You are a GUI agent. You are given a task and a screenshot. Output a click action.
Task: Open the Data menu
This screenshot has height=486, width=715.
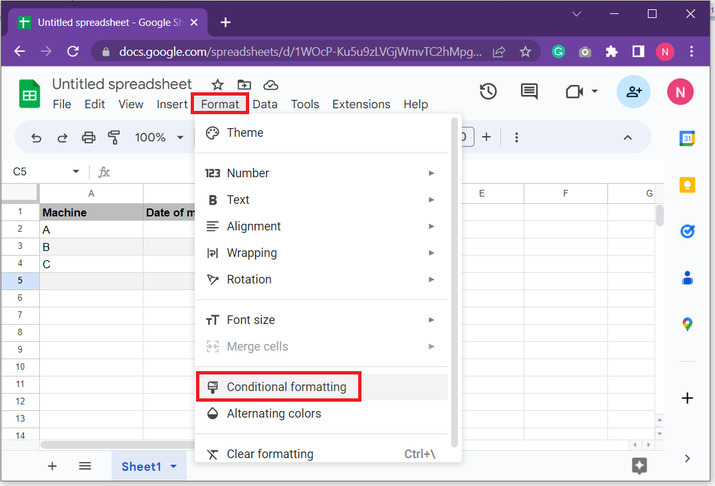265,104
